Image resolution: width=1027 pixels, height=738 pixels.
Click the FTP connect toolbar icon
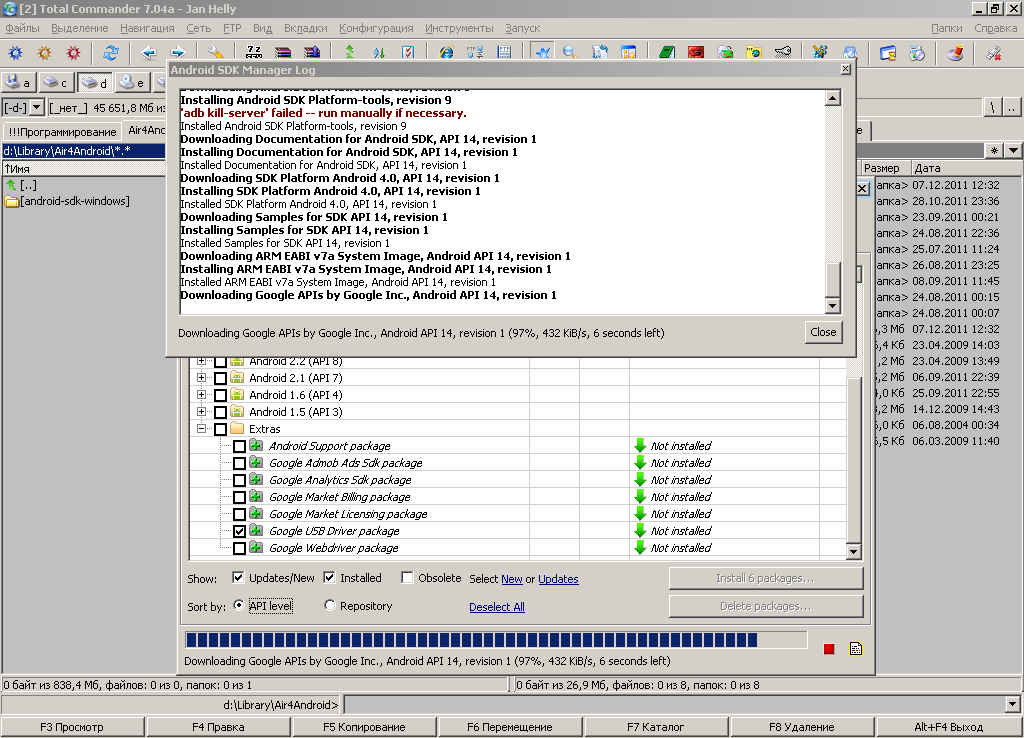[475, 52]
